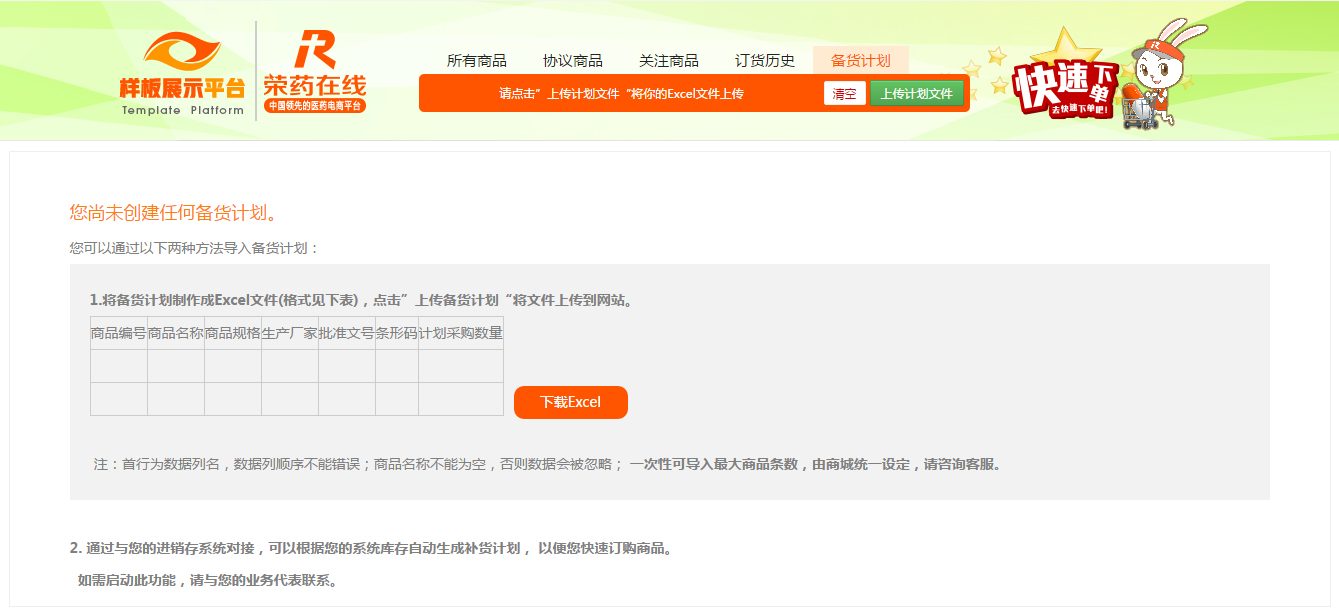Image resolution: width=1339 pixels, height=613 pixels.
Task: Click the 条形码 column header
Action: [x=397, y=333]
